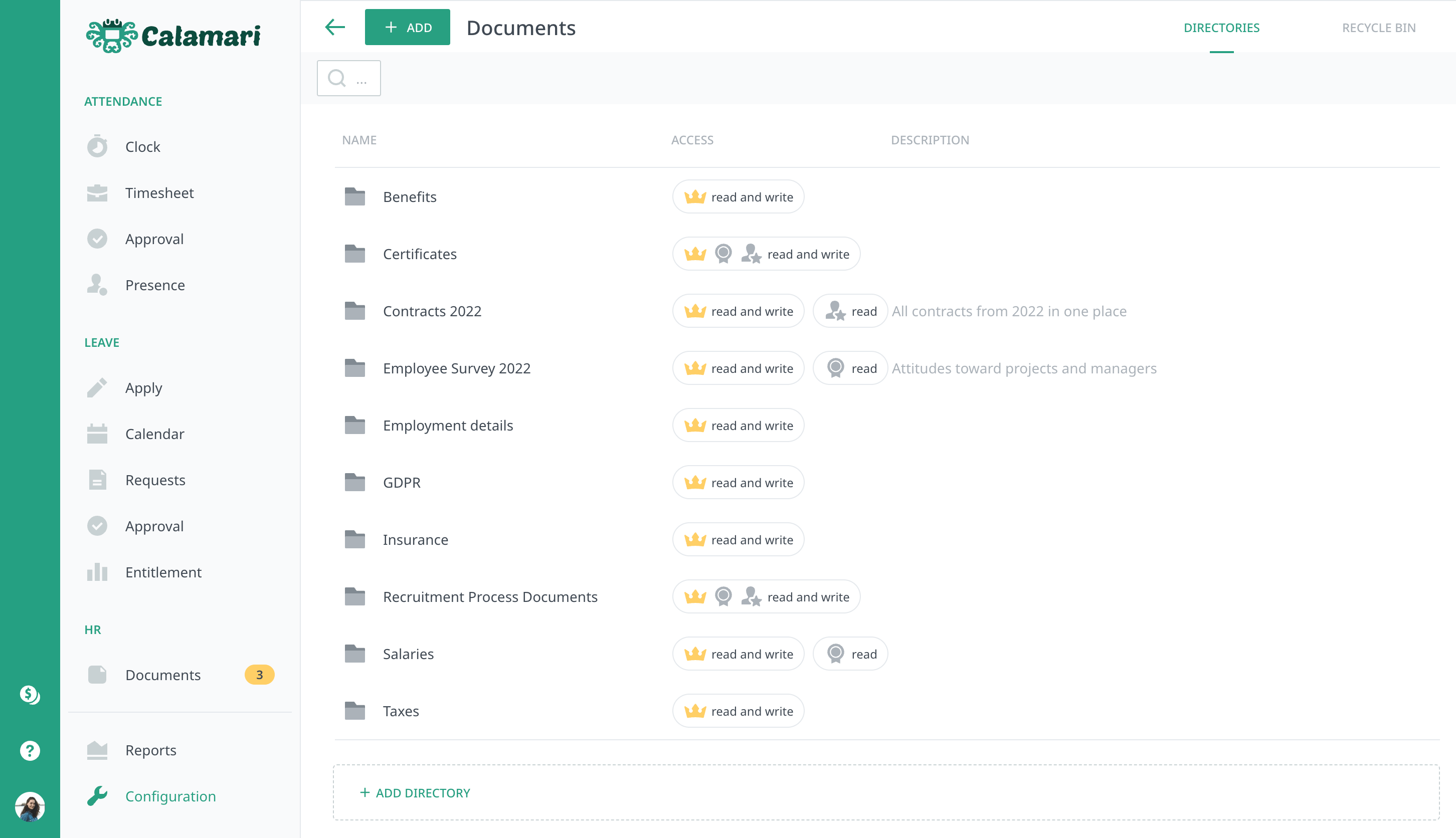Click the Configuration wrench icon
Viewport: 1456px width, 838px height.
point(97,796)
